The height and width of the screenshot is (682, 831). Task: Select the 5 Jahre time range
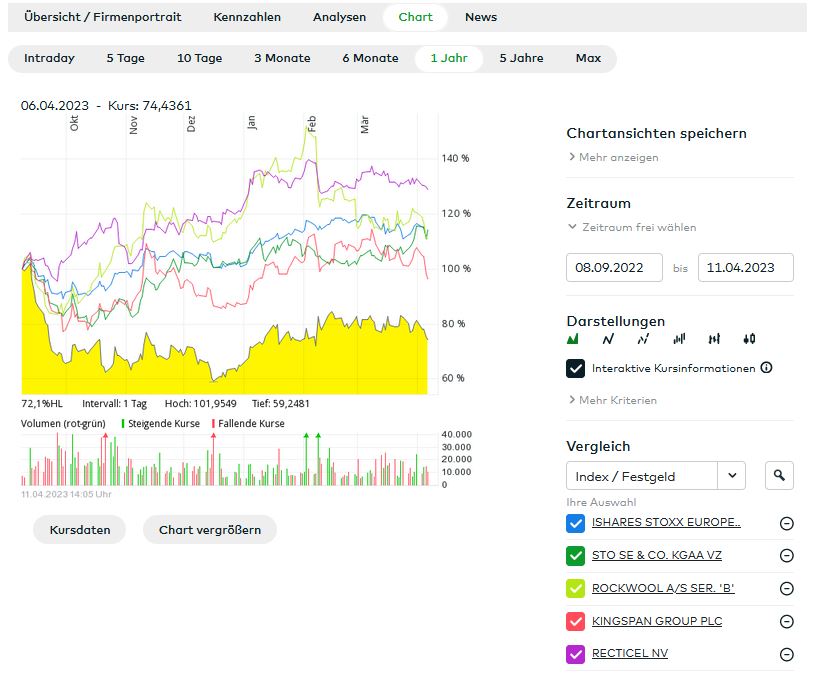coord(521,58)
